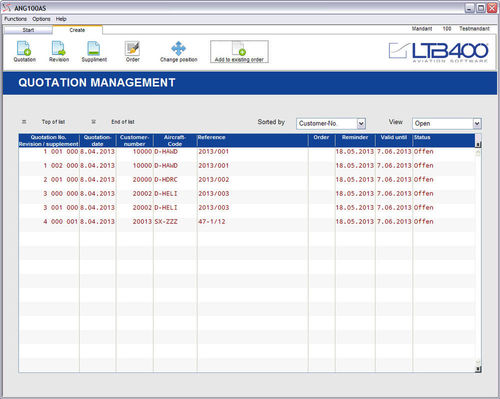
Task: Click the End of list label
Action: pyautogui.click(x=123, y=122)
